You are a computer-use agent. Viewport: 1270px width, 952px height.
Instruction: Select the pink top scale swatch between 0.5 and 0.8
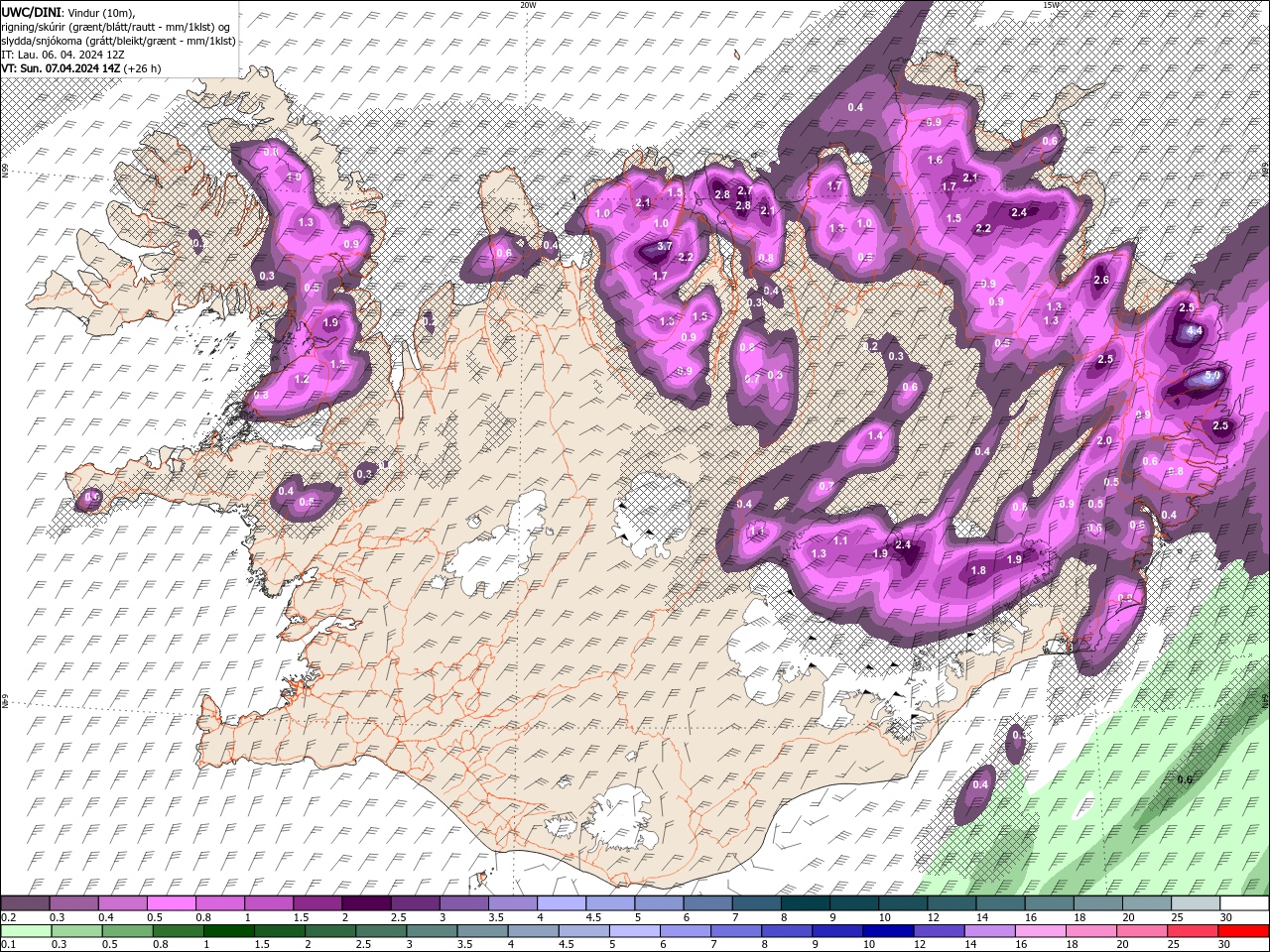click(x=171, y=903)
